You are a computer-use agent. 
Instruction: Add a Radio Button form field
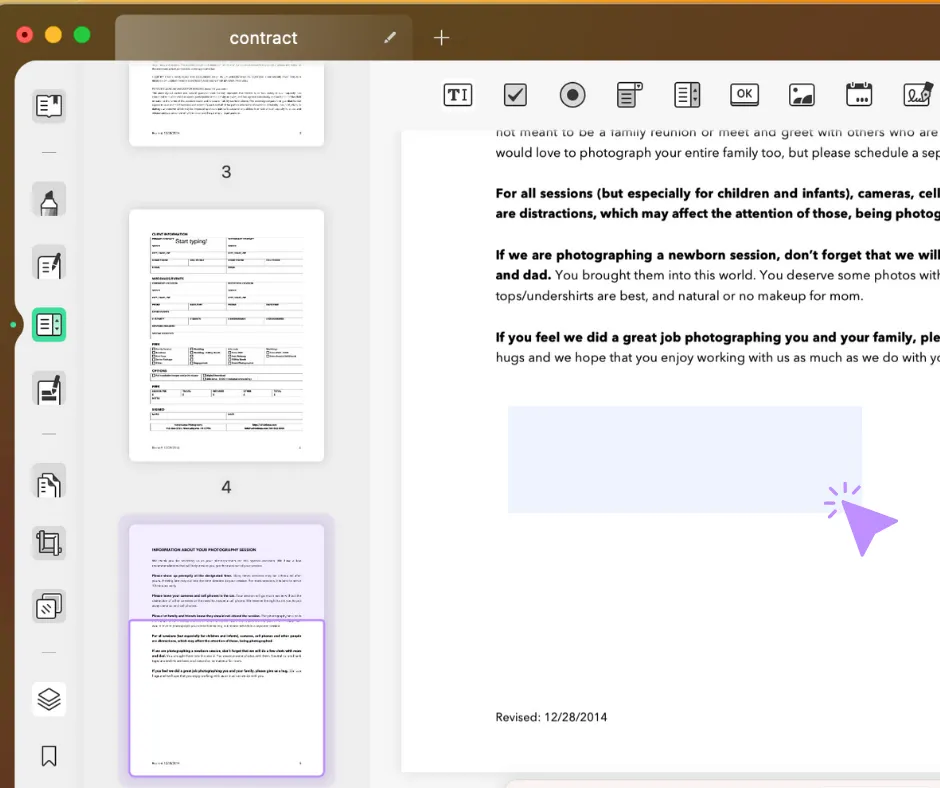[572, 94]
